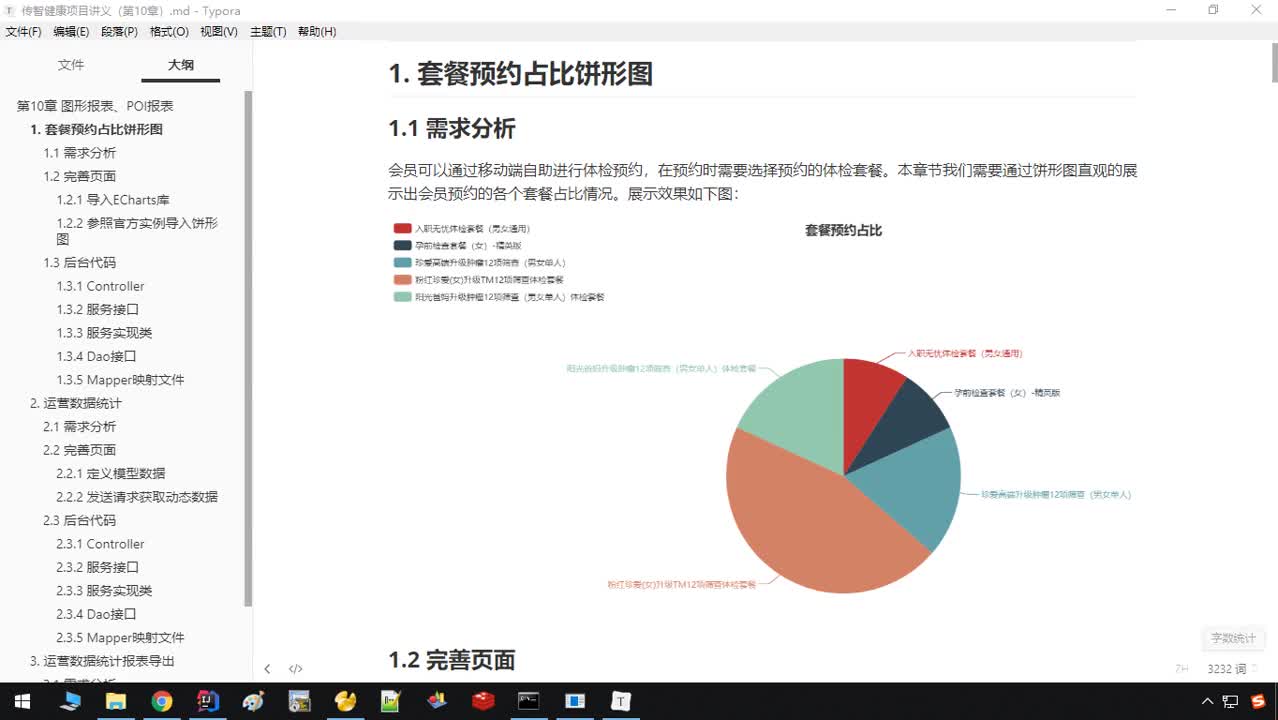Launch Google Chrome from the taskbar
The width and height of the screenshot is (1278, 720).
(x=161, y=701)
